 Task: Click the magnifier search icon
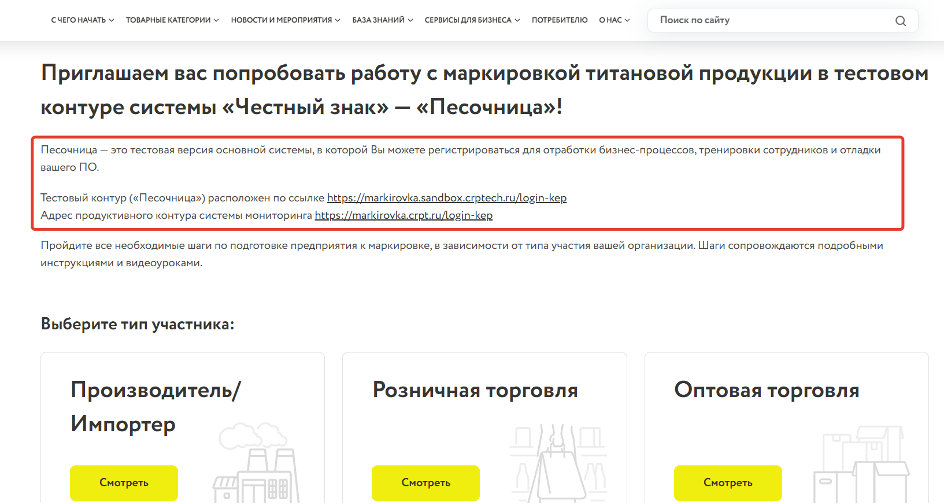click(900, 20)
